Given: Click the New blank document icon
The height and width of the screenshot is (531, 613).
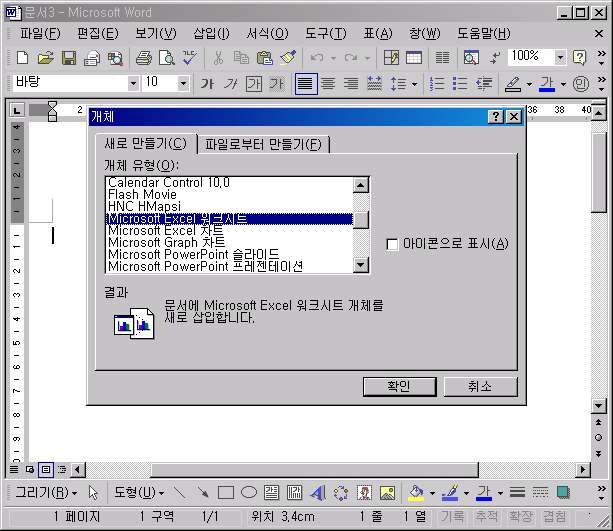Looking at the screenshot, I should point(22,58).
